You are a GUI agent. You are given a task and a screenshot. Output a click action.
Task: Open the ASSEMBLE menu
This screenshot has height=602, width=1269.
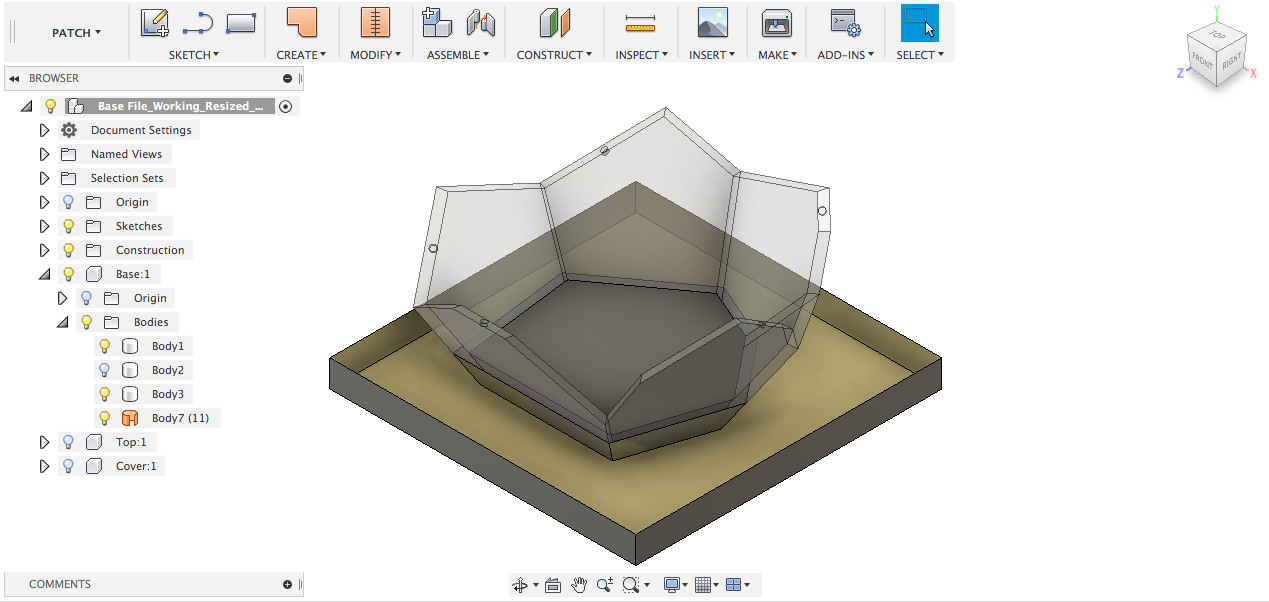coord(458,55)
